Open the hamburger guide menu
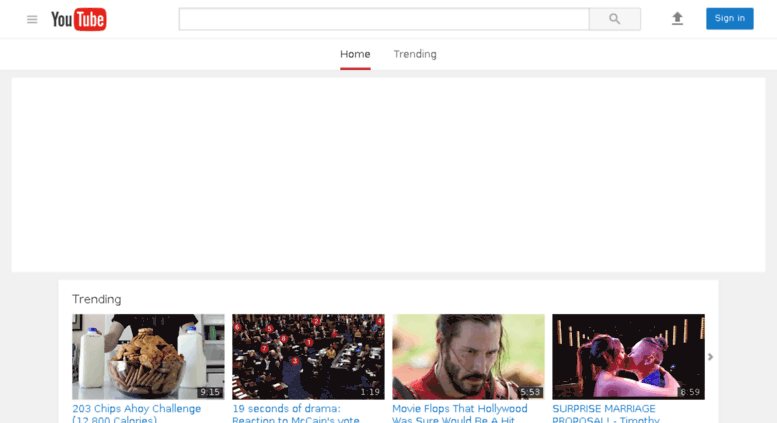The height and width of the screenshot is (423, 777). click(x=32, y=19)
